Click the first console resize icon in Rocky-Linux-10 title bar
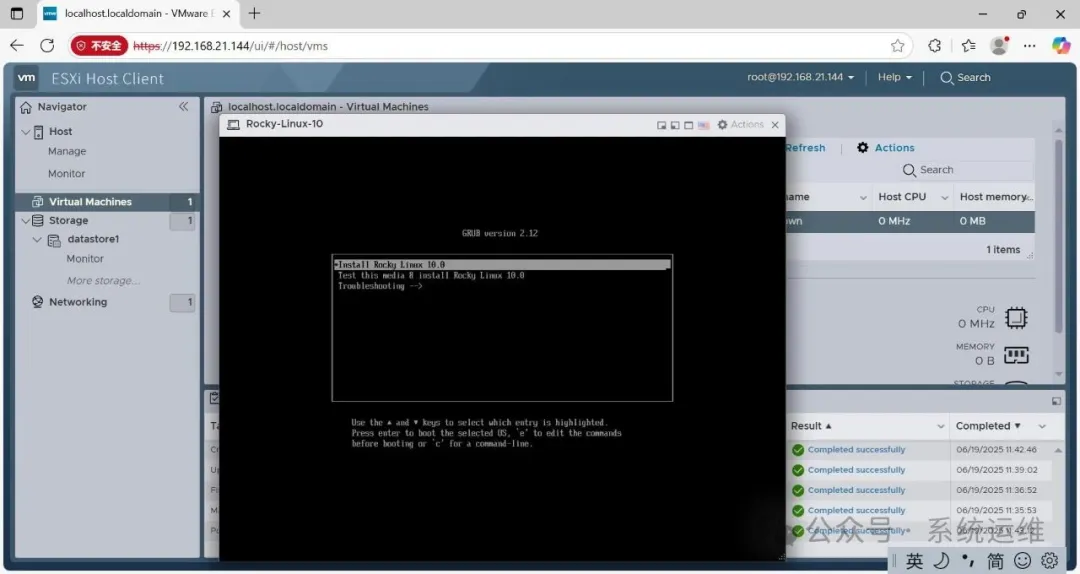The image size is (1080, 574). [x=661, y=125]
